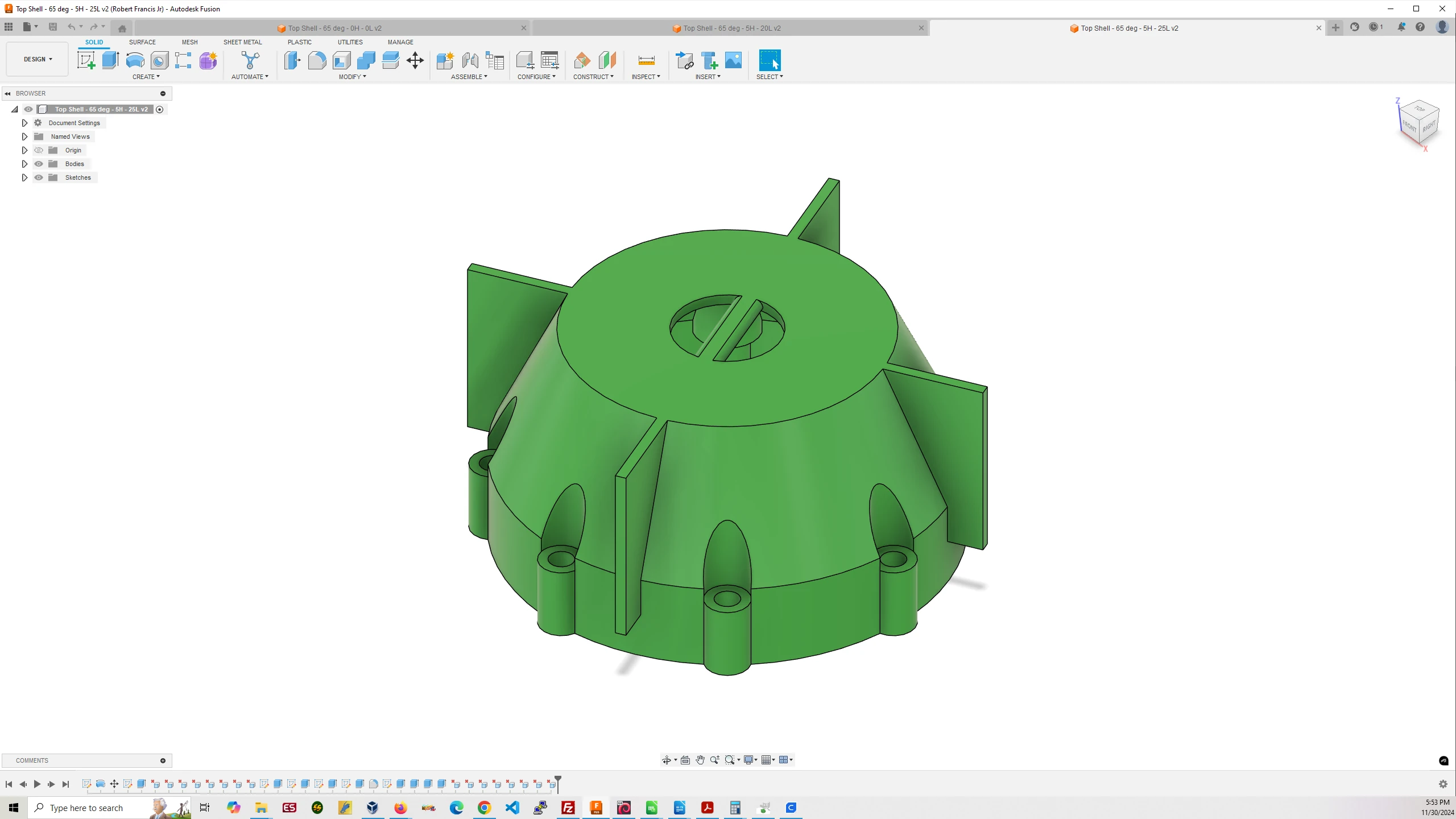Switch to the SHEET METAL tab
This screenshot has height=819, width=1456.
coord(243,42)
